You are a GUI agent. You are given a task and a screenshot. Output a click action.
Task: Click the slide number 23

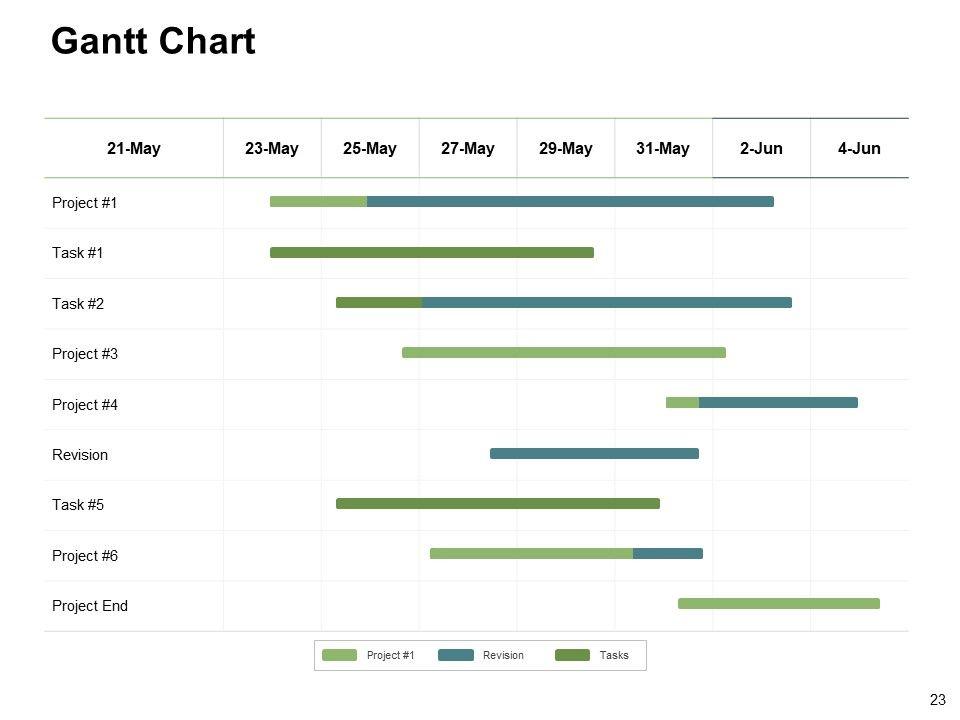coord(937,700)
